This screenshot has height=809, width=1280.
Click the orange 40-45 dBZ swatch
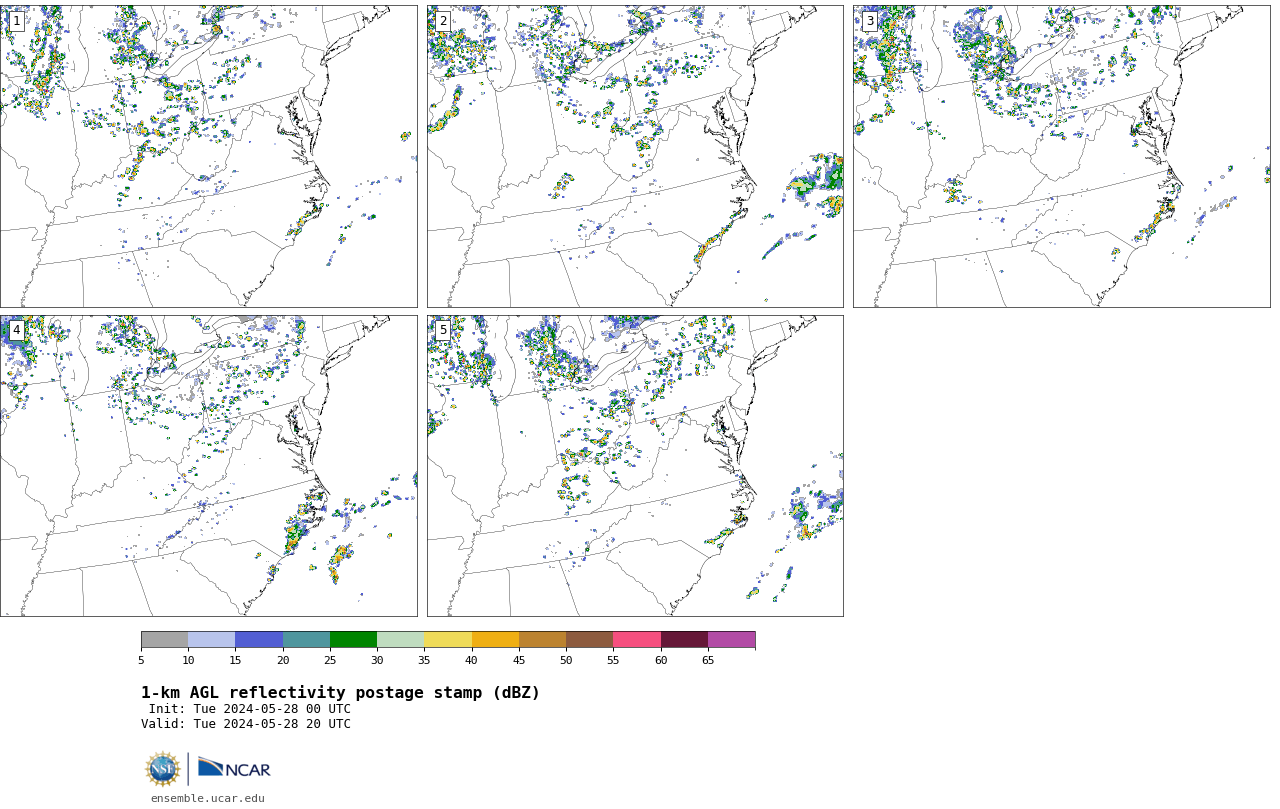click(x=495, y=640)
